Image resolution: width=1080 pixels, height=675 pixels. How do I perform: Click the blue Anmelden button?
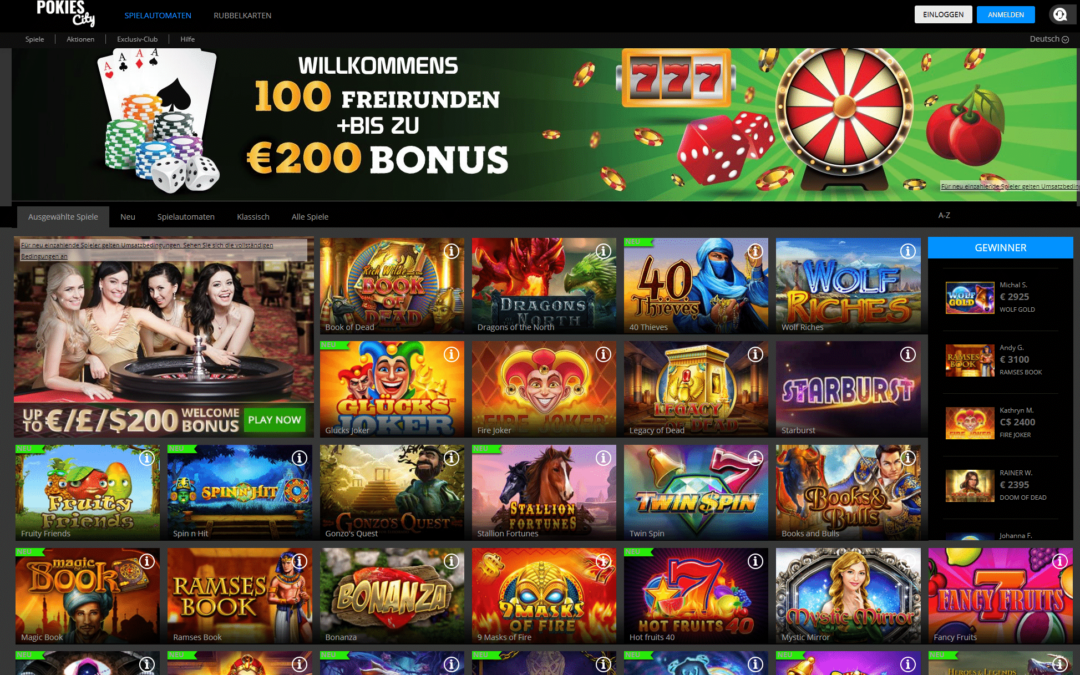(x=1006, y=14)
